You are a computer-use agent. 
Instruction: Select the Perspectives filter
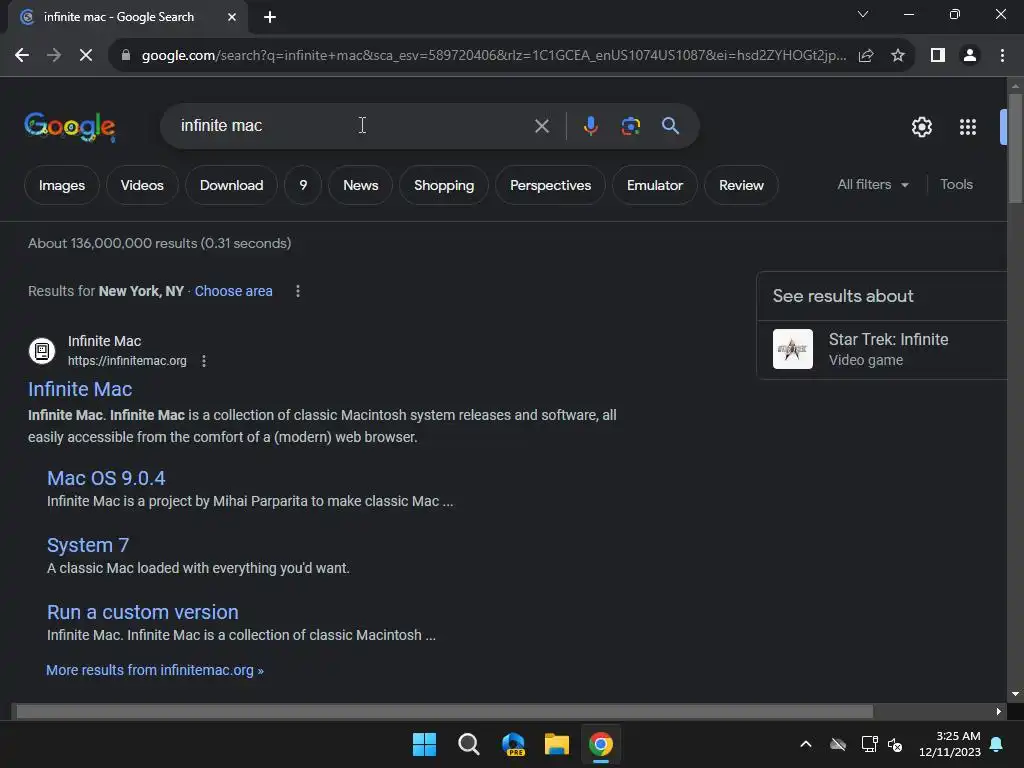(551, 185)
